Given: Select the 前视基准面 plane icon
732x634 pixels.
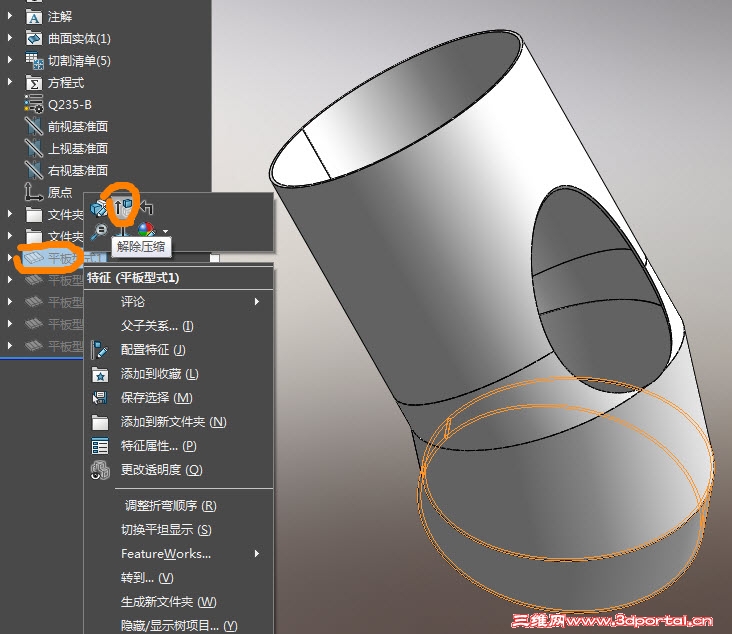Looking at the screenshot, I should [x=34, y=127].
